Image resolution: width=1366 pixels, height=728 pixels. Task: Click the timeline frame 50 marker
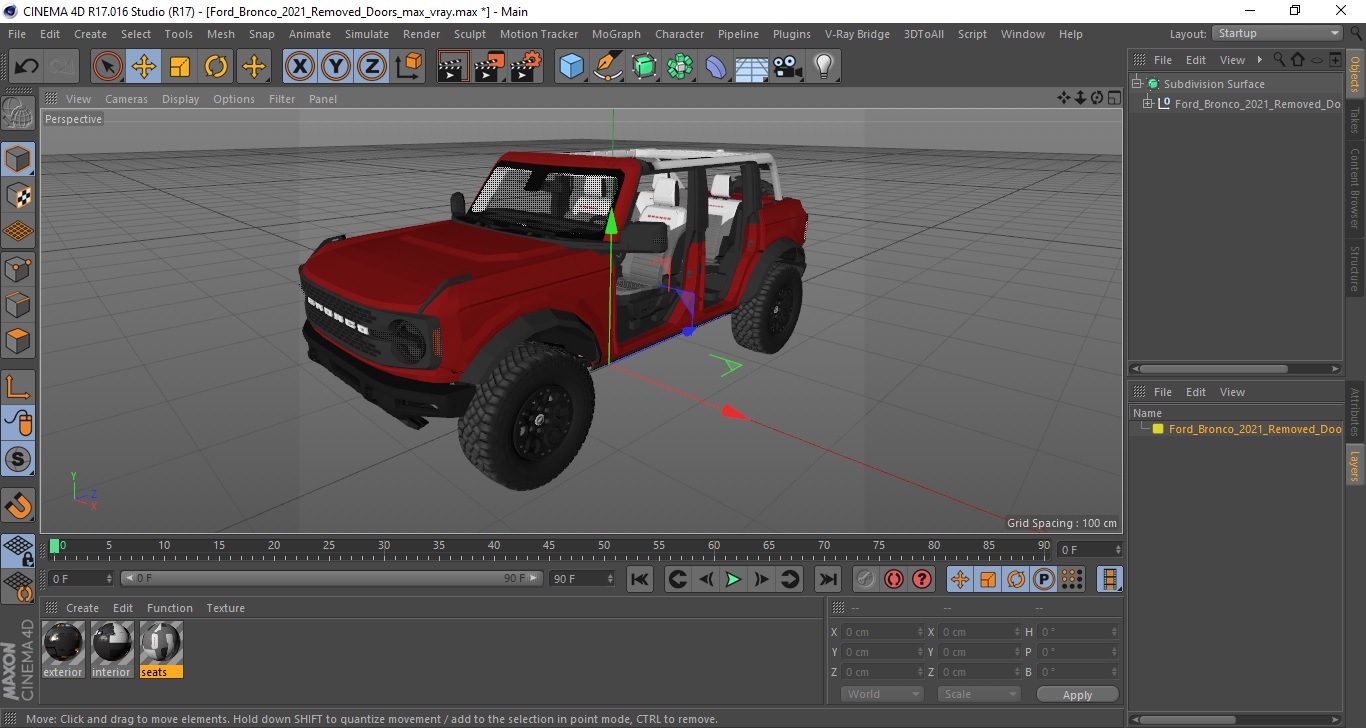605,547
